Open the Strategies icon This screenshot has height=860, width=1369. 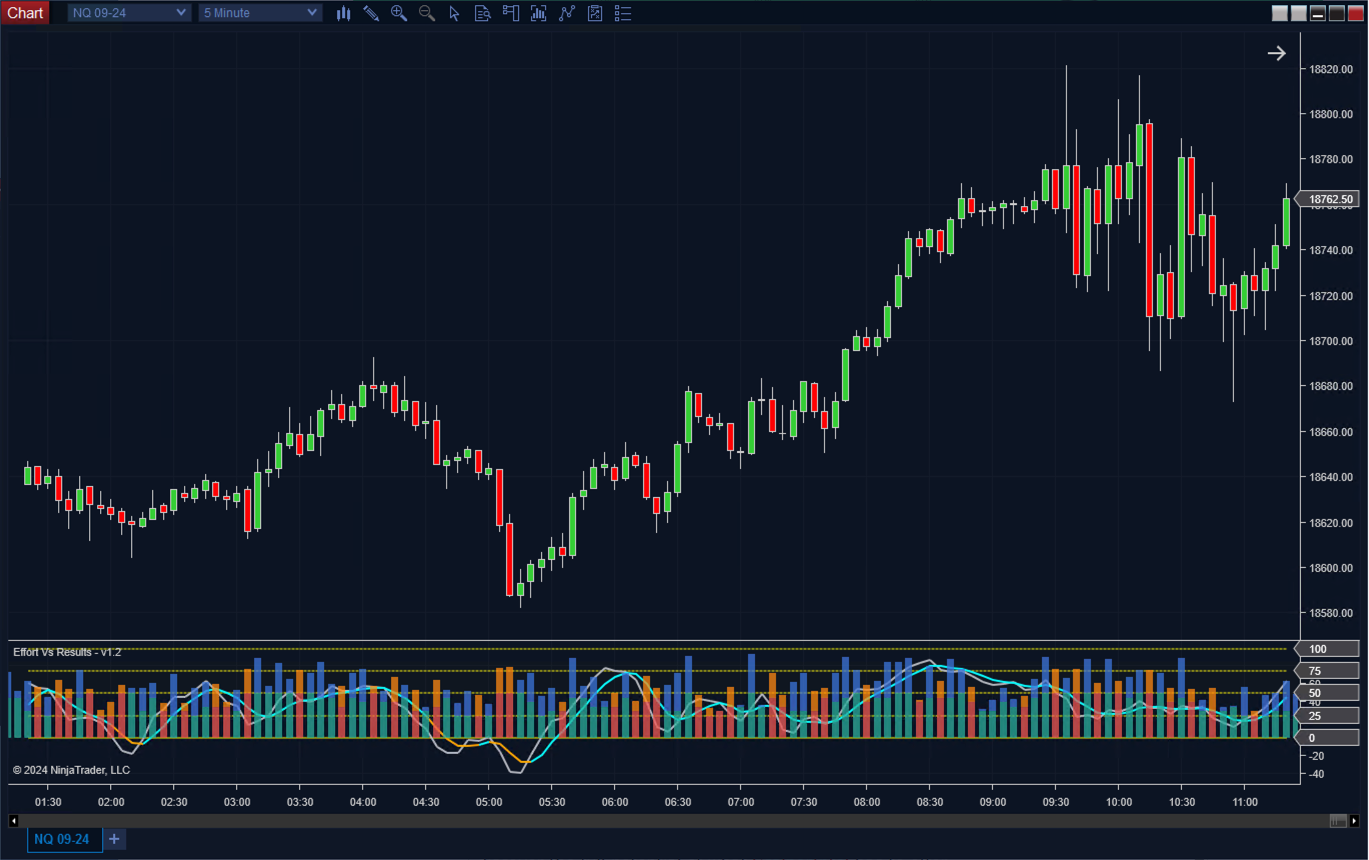595,13
